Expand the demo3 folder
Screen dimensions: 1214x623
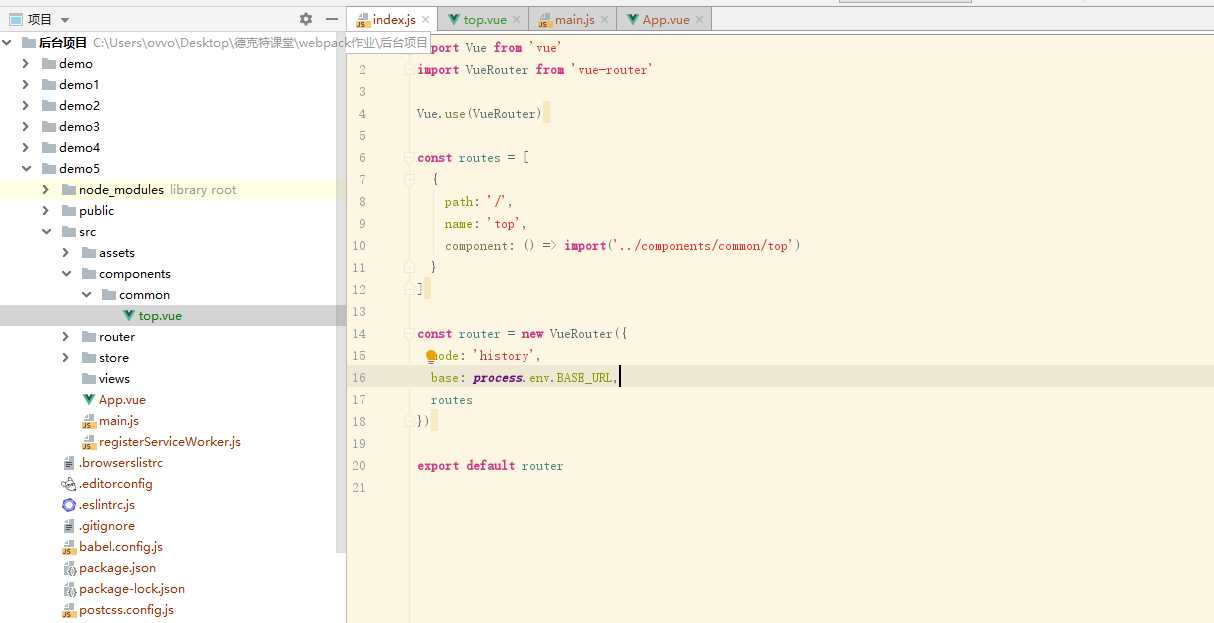(26, 127)
